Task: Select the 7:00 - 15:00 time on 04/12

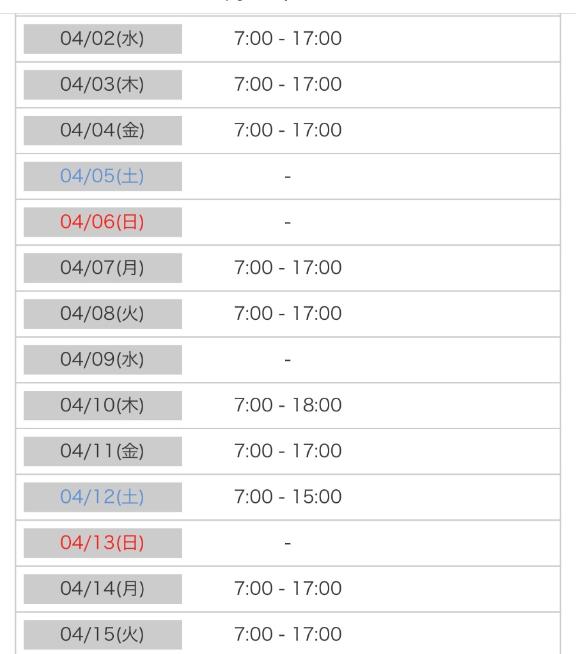Action: pos(288,497)
